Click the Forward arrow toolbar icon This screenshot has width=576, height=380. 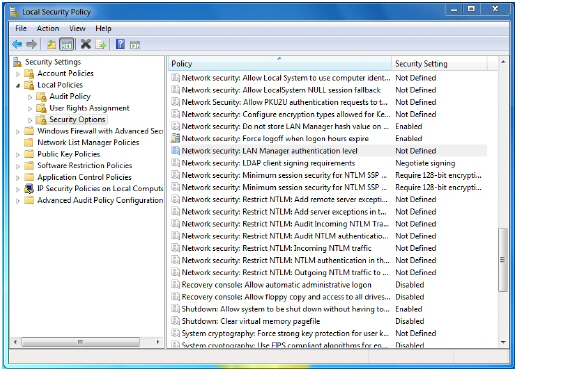(31, 44)
